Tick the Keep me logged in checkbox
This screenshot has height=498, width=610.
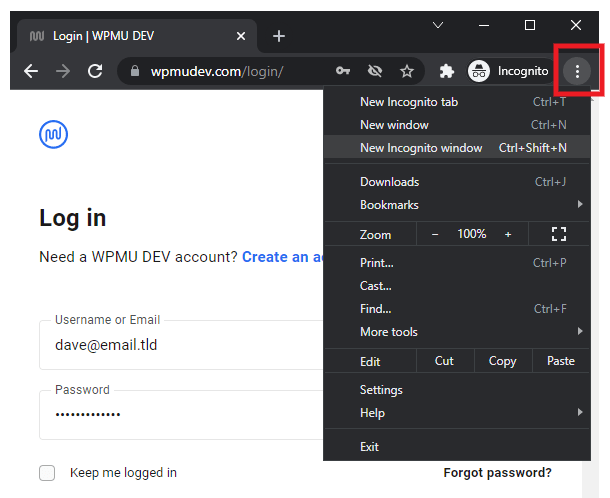coord(47,473)
